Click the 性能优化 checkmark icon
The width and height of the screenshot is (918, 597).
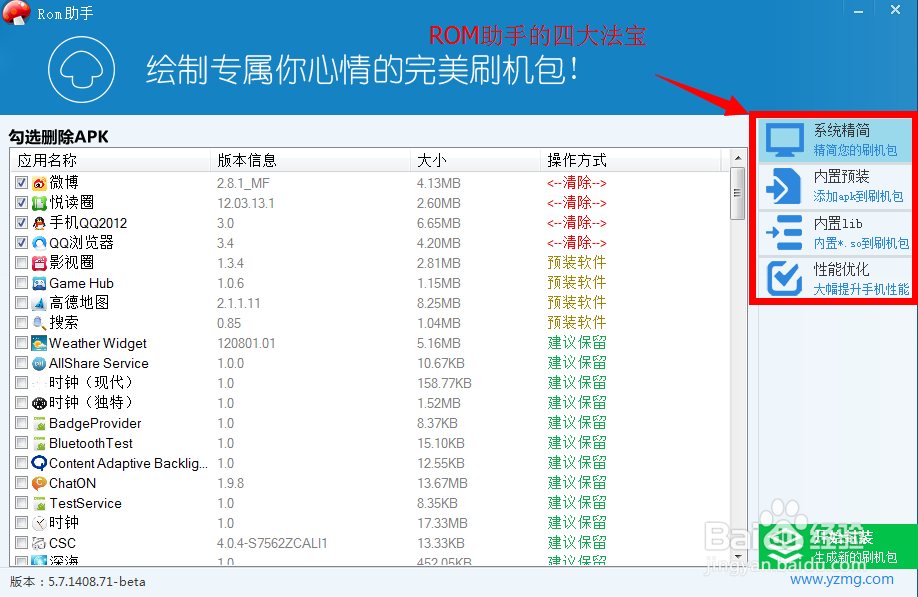coord(785,278)
